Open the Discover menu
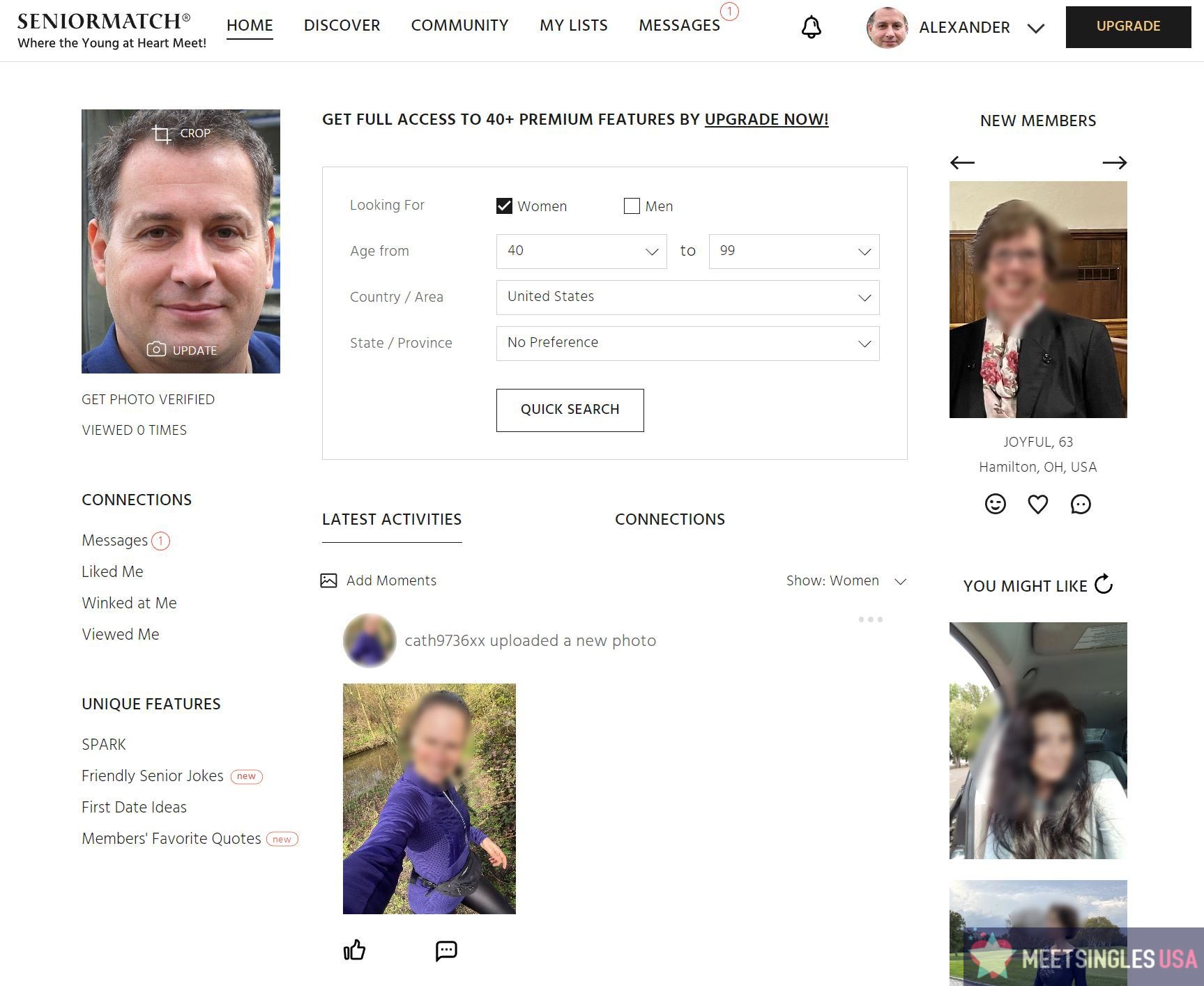The width and height of the screenshot is (1204, 986). pyautogui.click(x=342, y=25)
